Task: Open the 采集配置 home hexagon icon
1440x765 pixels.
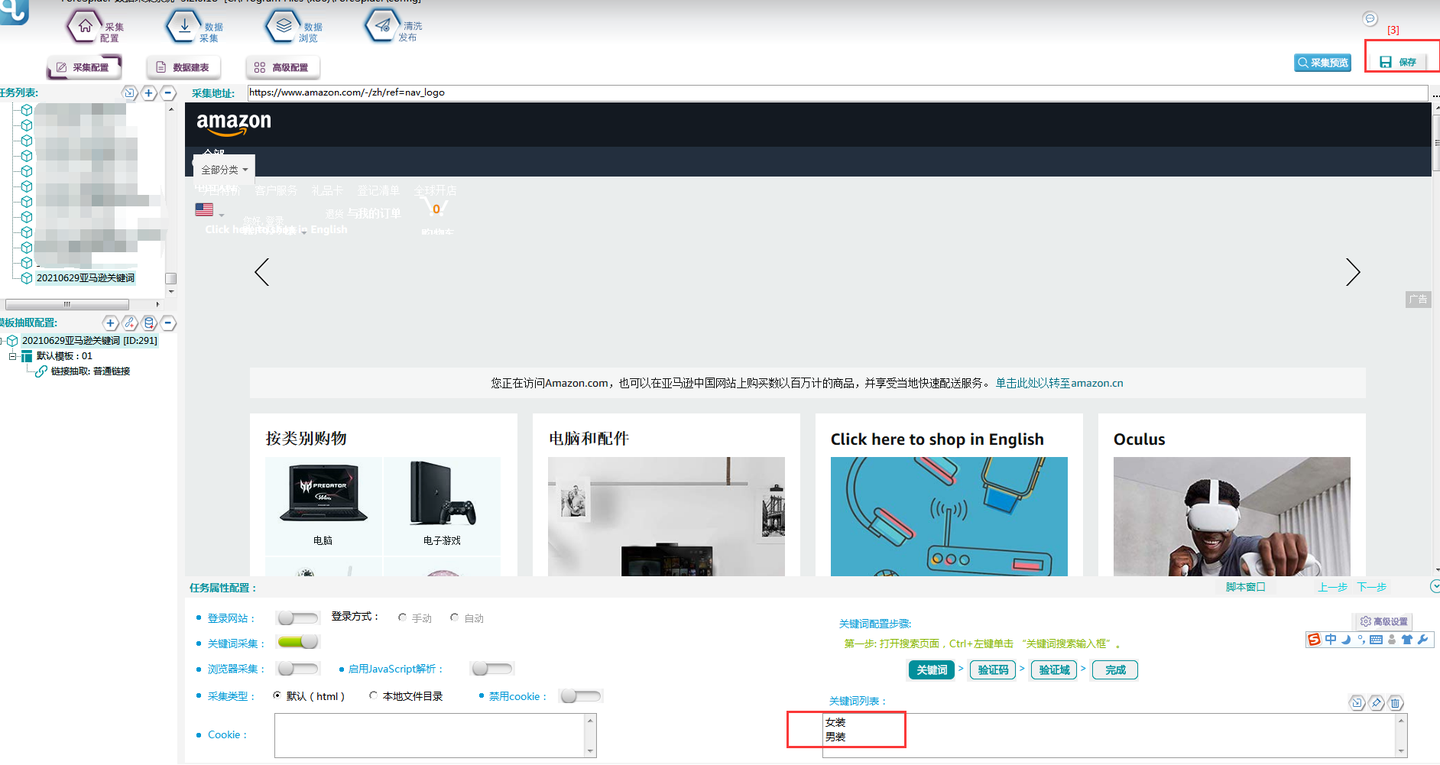Action: (x=85, y=27)
